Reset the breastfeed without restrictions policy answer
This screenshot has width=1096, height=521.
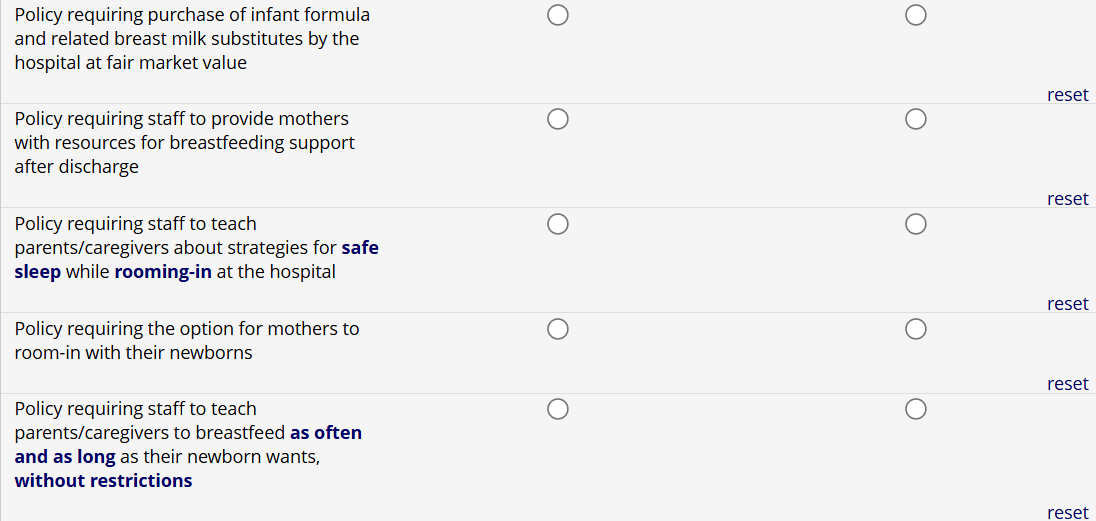click(1067, 512)
